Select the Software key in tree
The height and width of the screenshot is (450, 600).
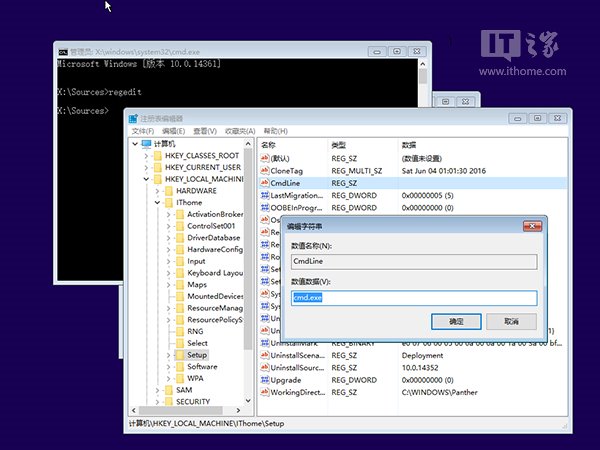pos(202,367)
